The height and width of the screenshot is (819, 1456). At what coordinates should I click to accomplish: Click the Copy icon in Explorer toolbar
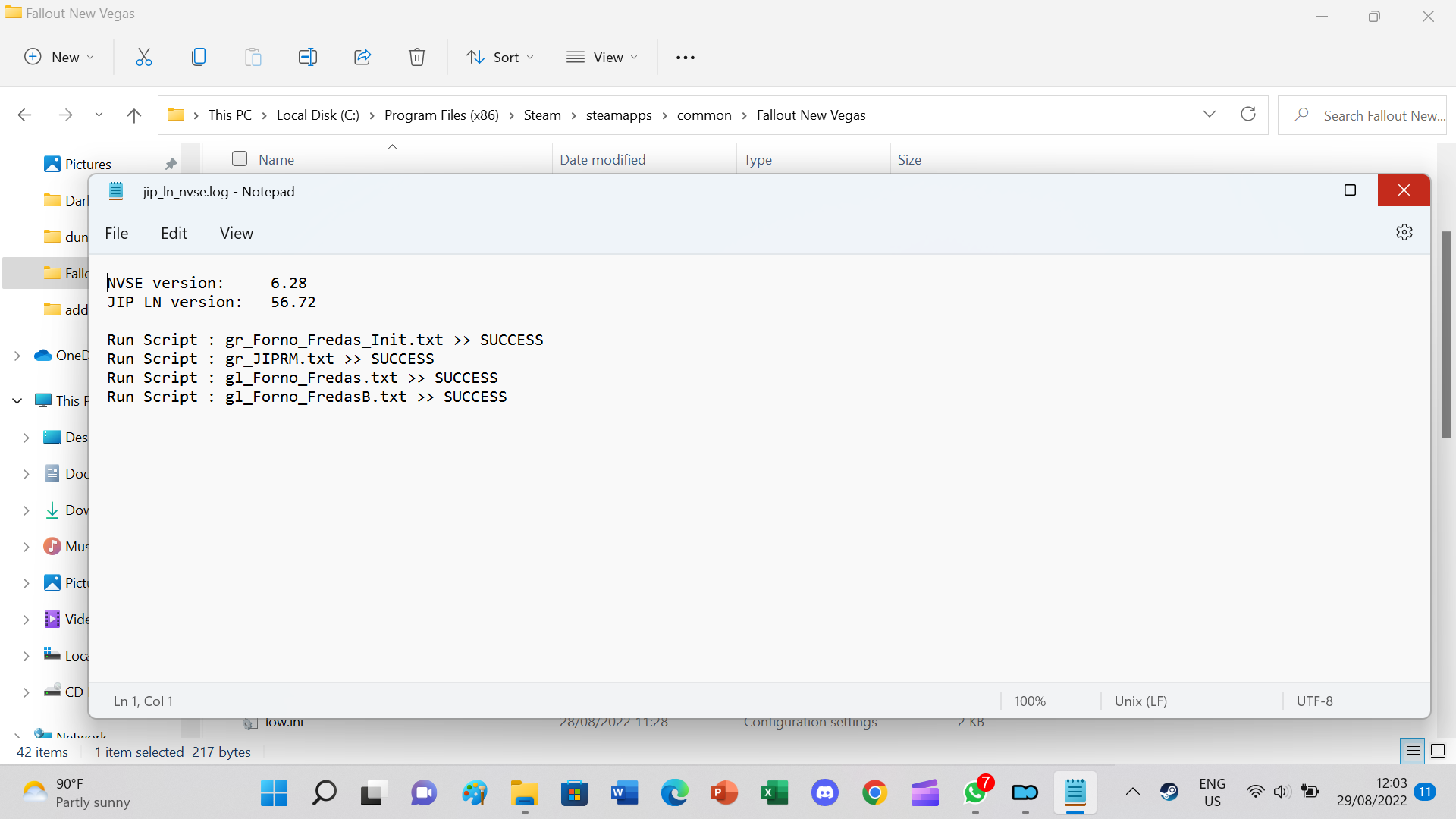coord(199,57)
